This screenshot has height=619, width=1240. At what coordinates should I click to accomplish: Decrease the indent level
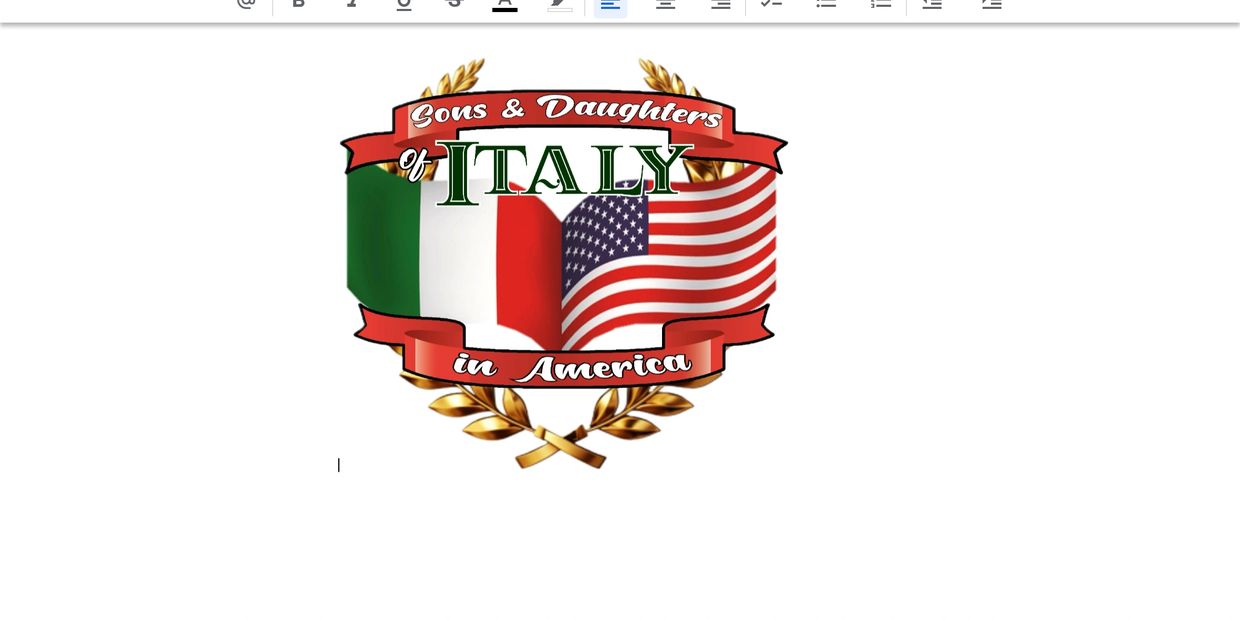[932, 4]
